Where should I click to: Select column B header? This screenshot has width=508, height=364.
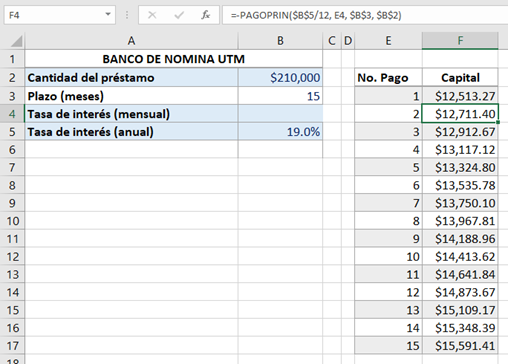pyautogui.click(x=280, y=41)
